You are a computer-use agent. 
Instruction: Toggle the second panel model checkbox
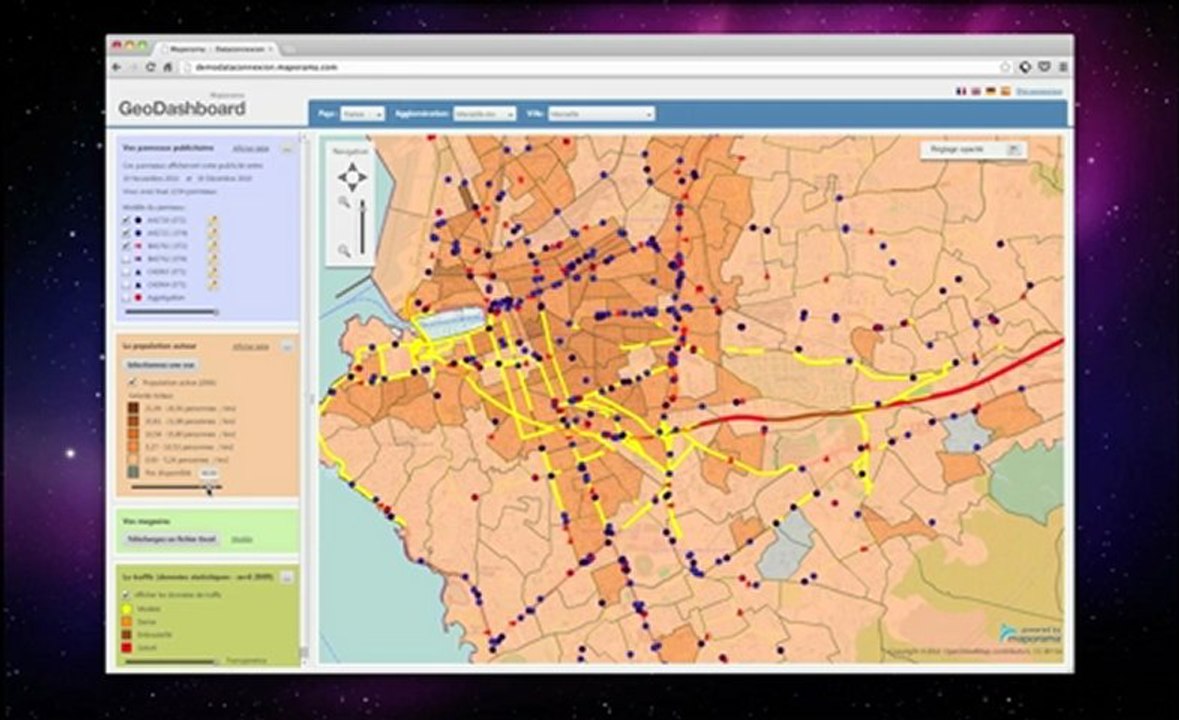coord(126,233)
